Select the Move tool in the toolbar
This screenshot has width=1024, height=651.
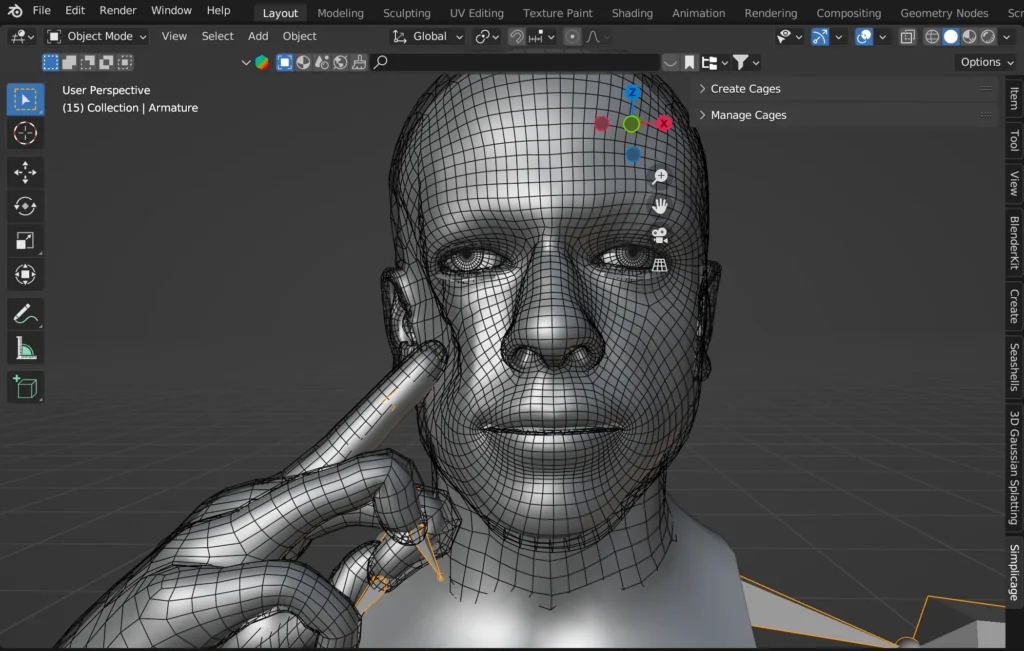(x=25, y=172)
